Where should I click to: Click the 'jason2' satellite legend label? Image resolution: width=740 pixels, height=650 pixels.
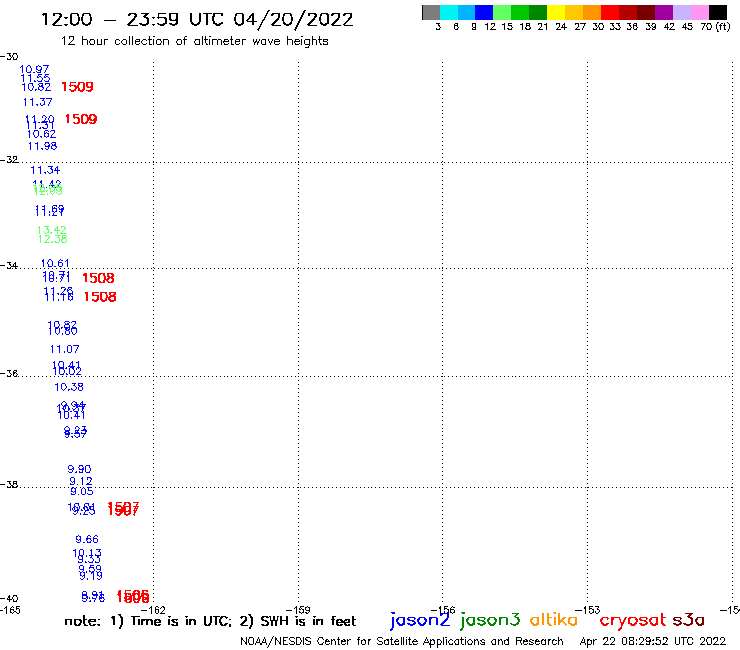coord(420,621)
